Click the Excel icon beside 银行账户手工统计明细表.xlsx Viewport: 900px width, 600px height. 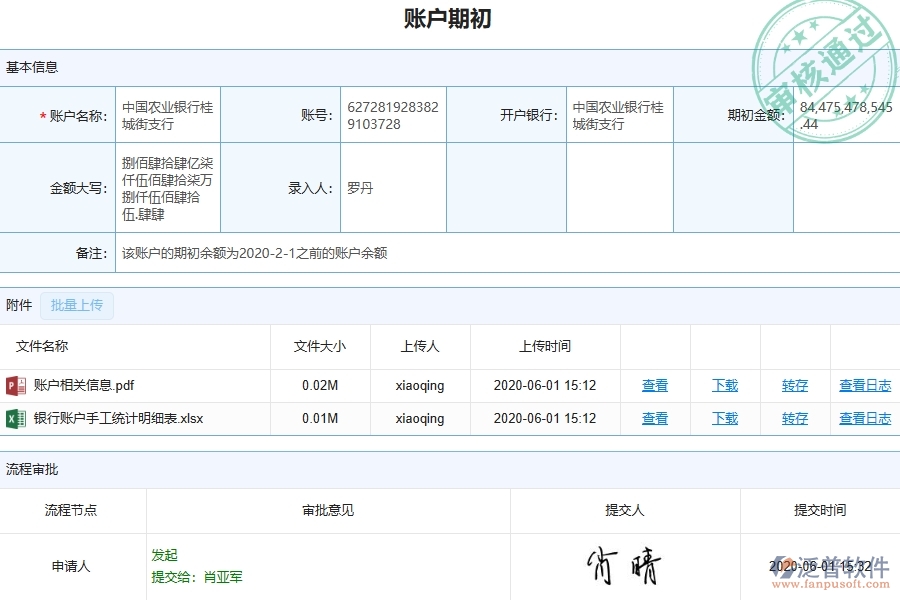[15, 419]
